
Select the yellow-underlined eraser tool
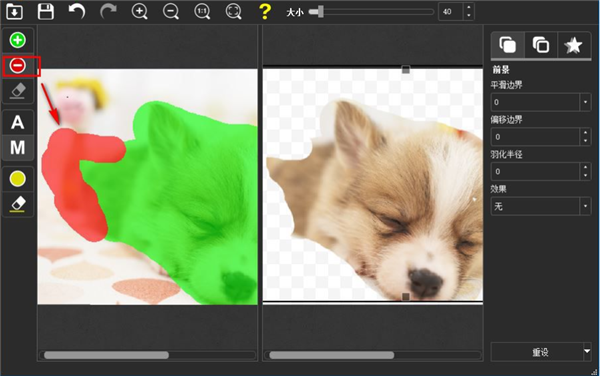pyautogui.click(x=18, y=204)
